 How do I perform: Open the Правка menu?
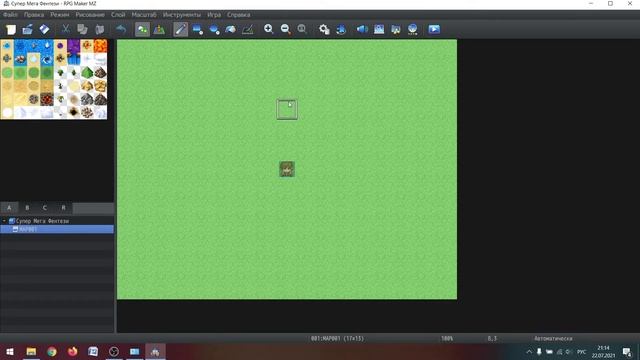pos(34,15)
